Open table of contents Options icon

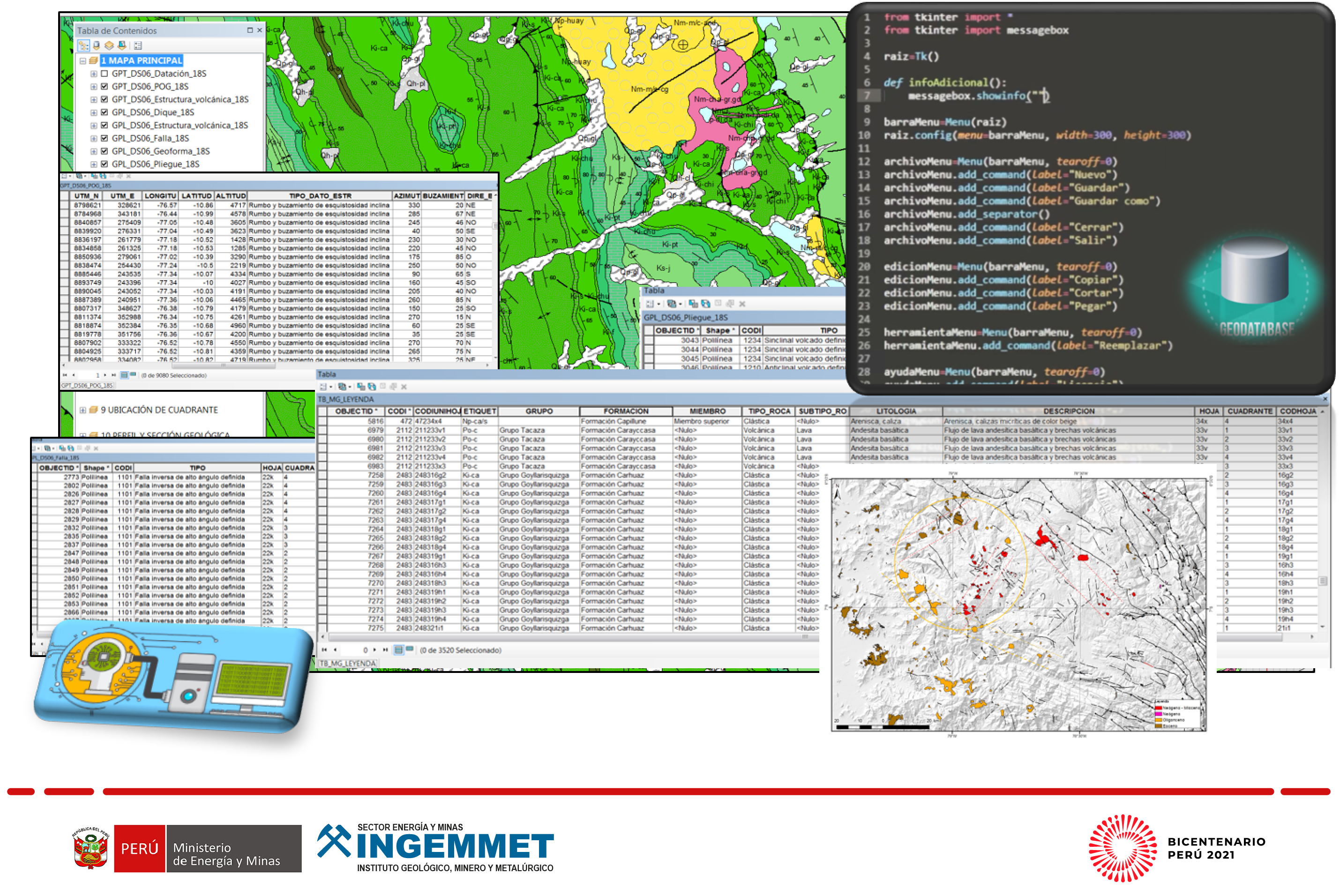pos(138,46)
